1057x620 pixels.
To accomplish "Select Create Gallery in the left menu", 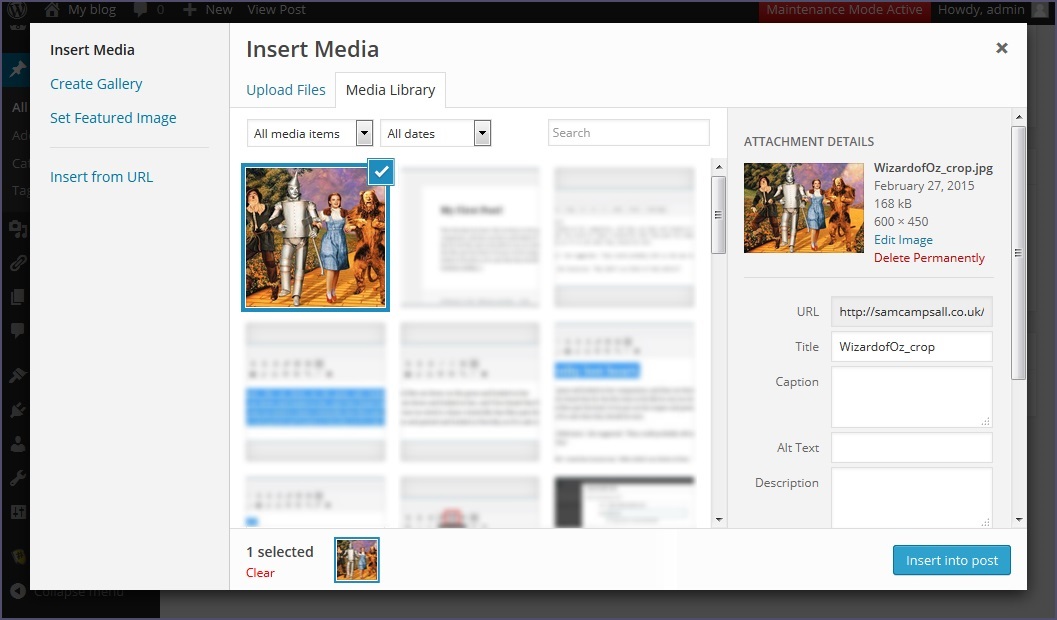I will click(x=96, y=84).
